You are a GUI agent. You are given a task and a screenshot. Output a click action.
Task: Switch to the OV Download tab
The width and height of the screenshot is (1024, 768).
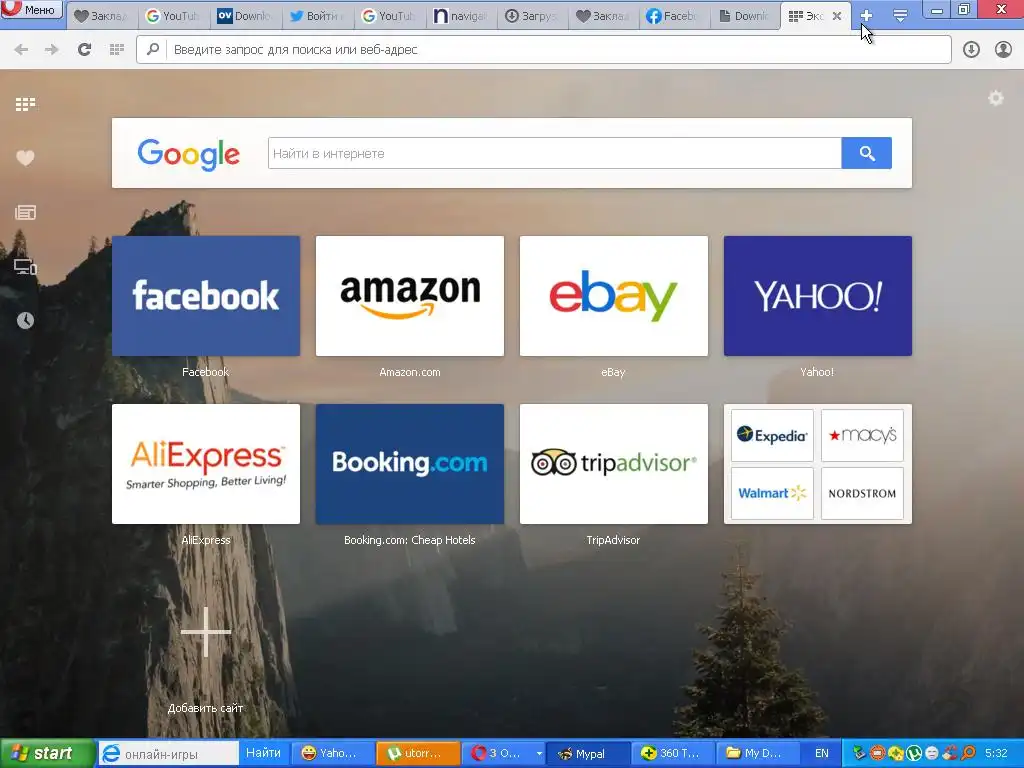(246, 16)
